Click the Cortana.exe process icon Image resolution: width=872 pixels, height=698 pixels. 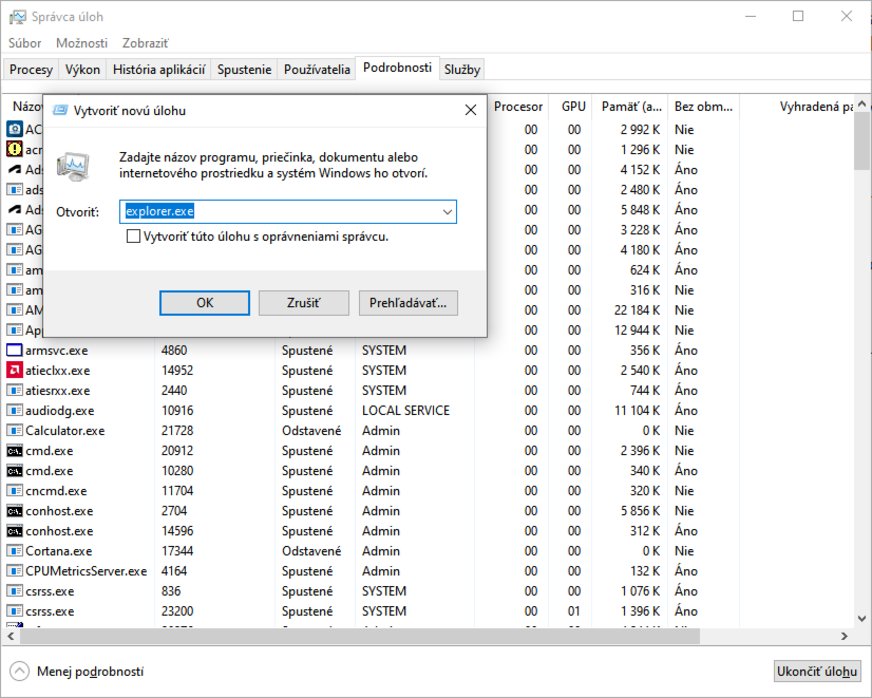pos(15,551)
